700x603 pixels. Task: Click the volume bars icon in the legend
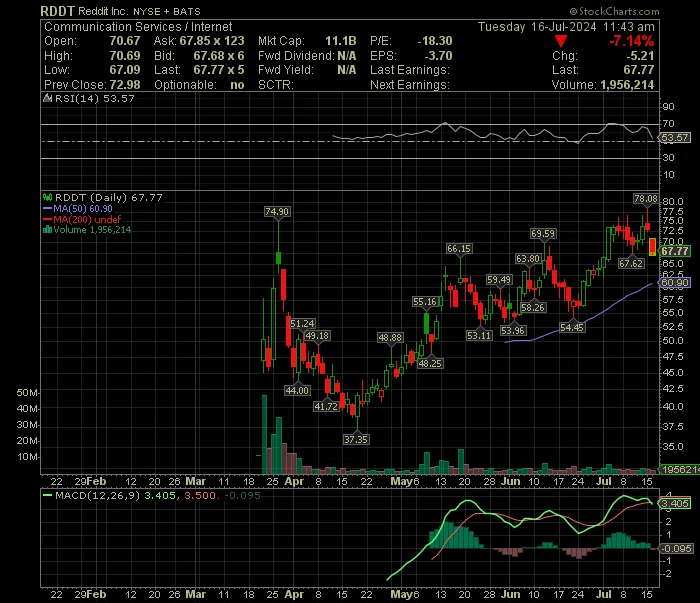47,230
